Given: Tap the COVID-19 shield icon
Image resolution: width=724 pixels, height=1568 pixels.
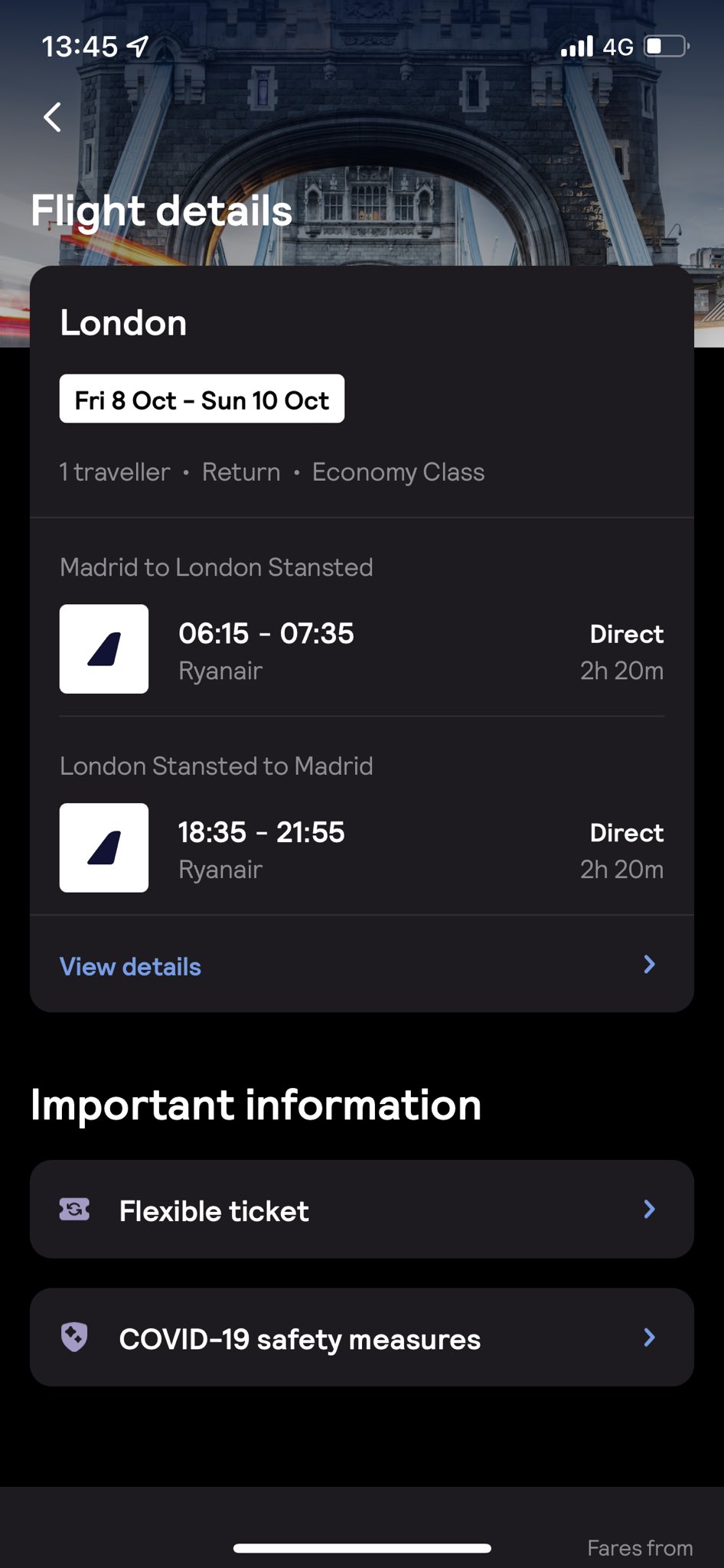Looking at the screenshot, I should pyautogui.click(x=74, y=1338).
